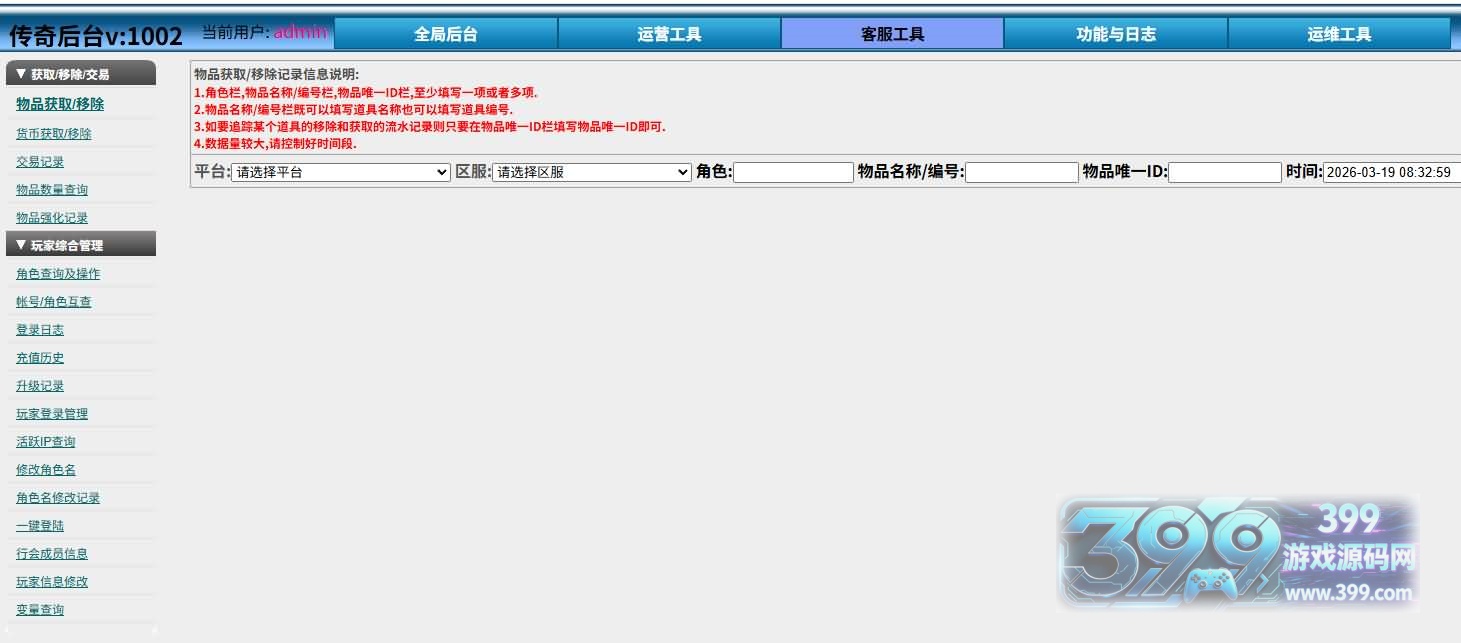Viewport: 1461px width, 643px height.
Task: Click the 物品获取/移除记录信息说明 heading
Action: coord(276,74)
